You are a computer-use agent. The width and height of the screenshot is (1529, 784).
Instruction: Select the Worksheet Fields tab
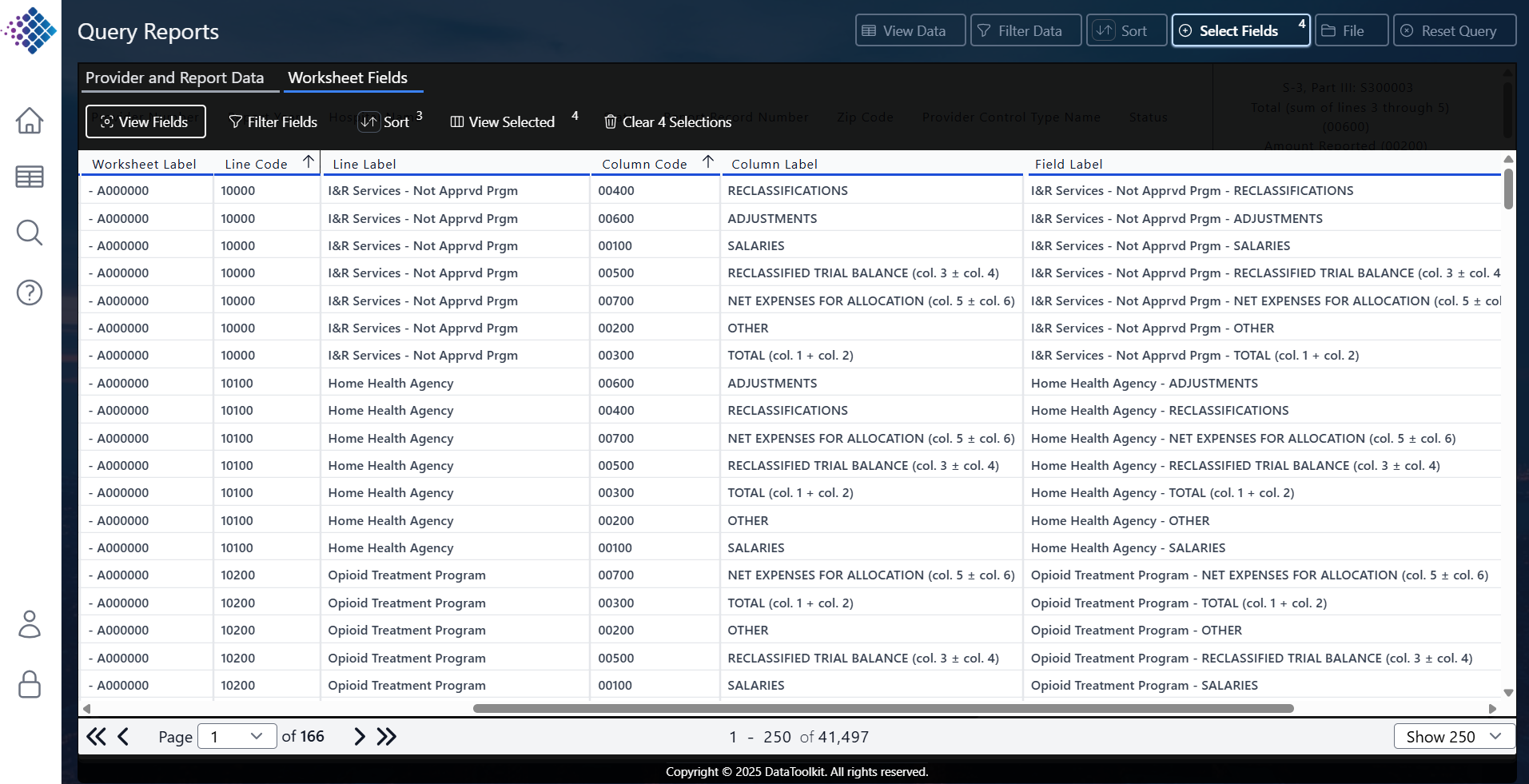[348, 78]
